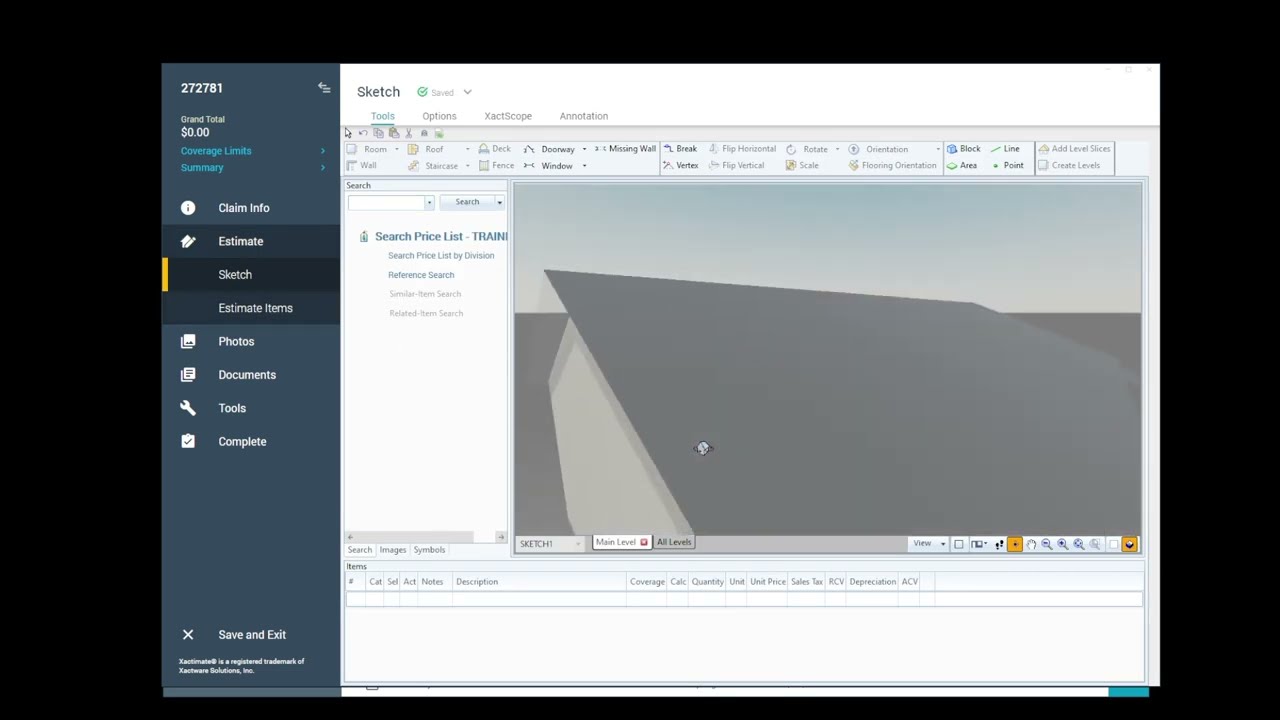Viewport: 1280px width, 720px height.
Task: Select the Deck tool
Action: point(495,149)
